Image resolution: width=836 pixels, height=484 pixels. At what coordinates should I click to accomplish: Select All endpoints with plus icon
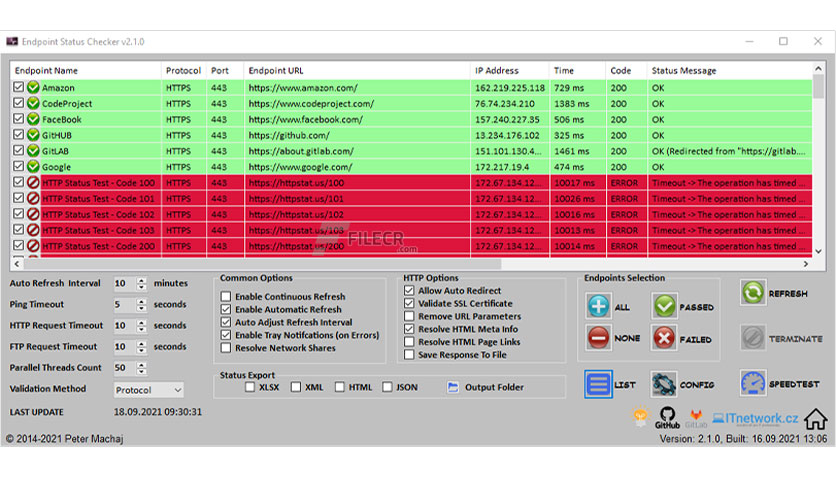click(598, 306)
